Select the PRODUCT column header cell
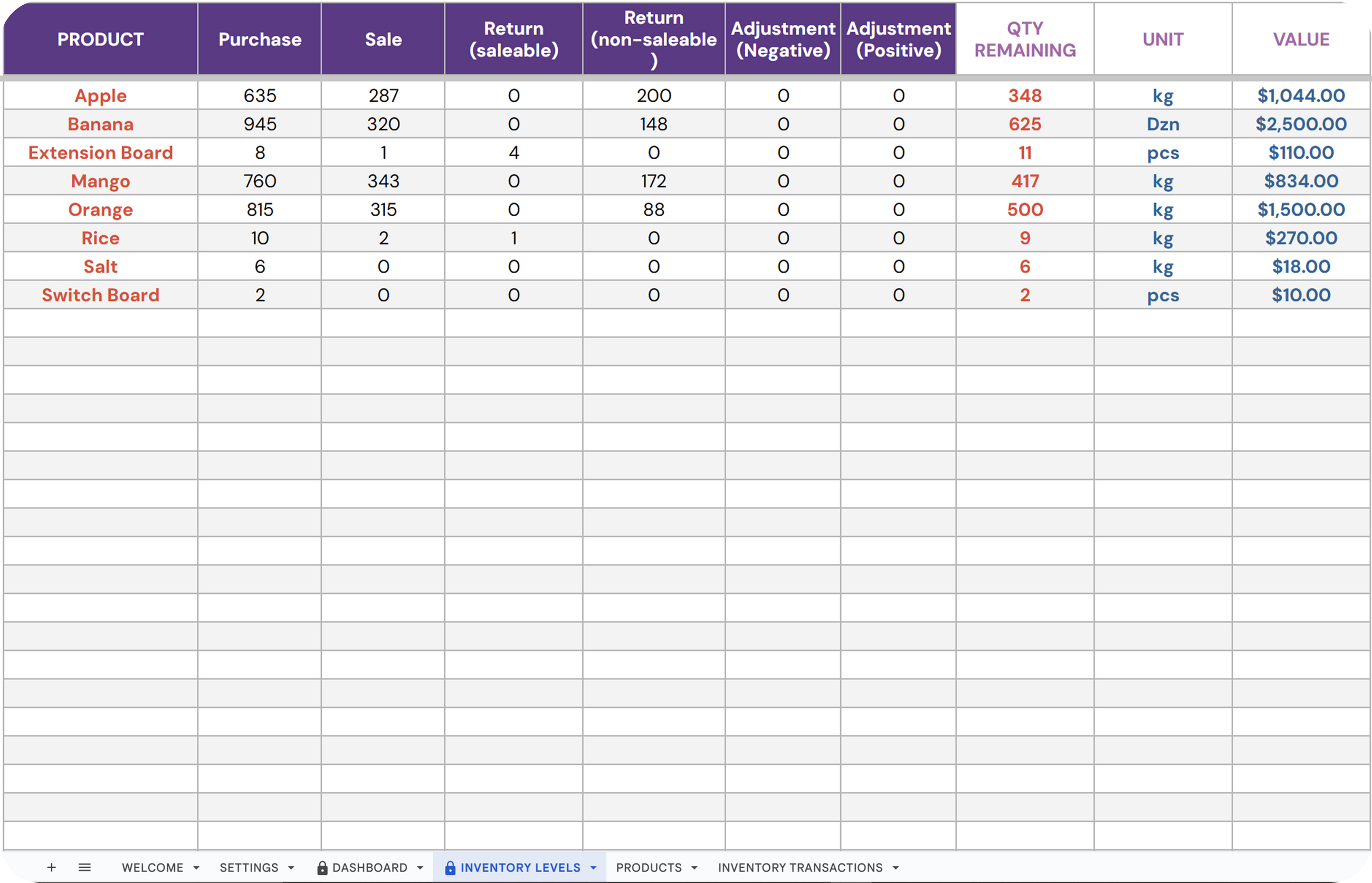This screenshot has width=1372, height=883. [x=100, y=39]
